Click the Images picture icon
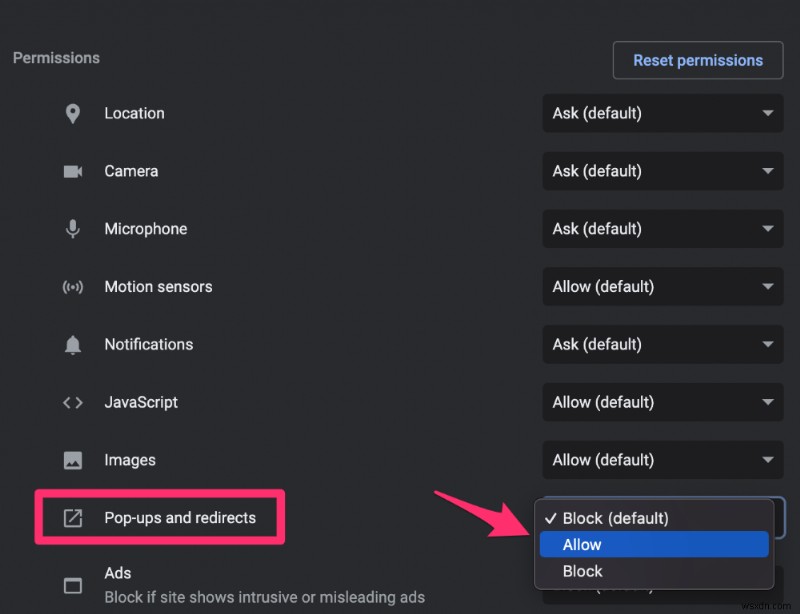 [72, 460]
